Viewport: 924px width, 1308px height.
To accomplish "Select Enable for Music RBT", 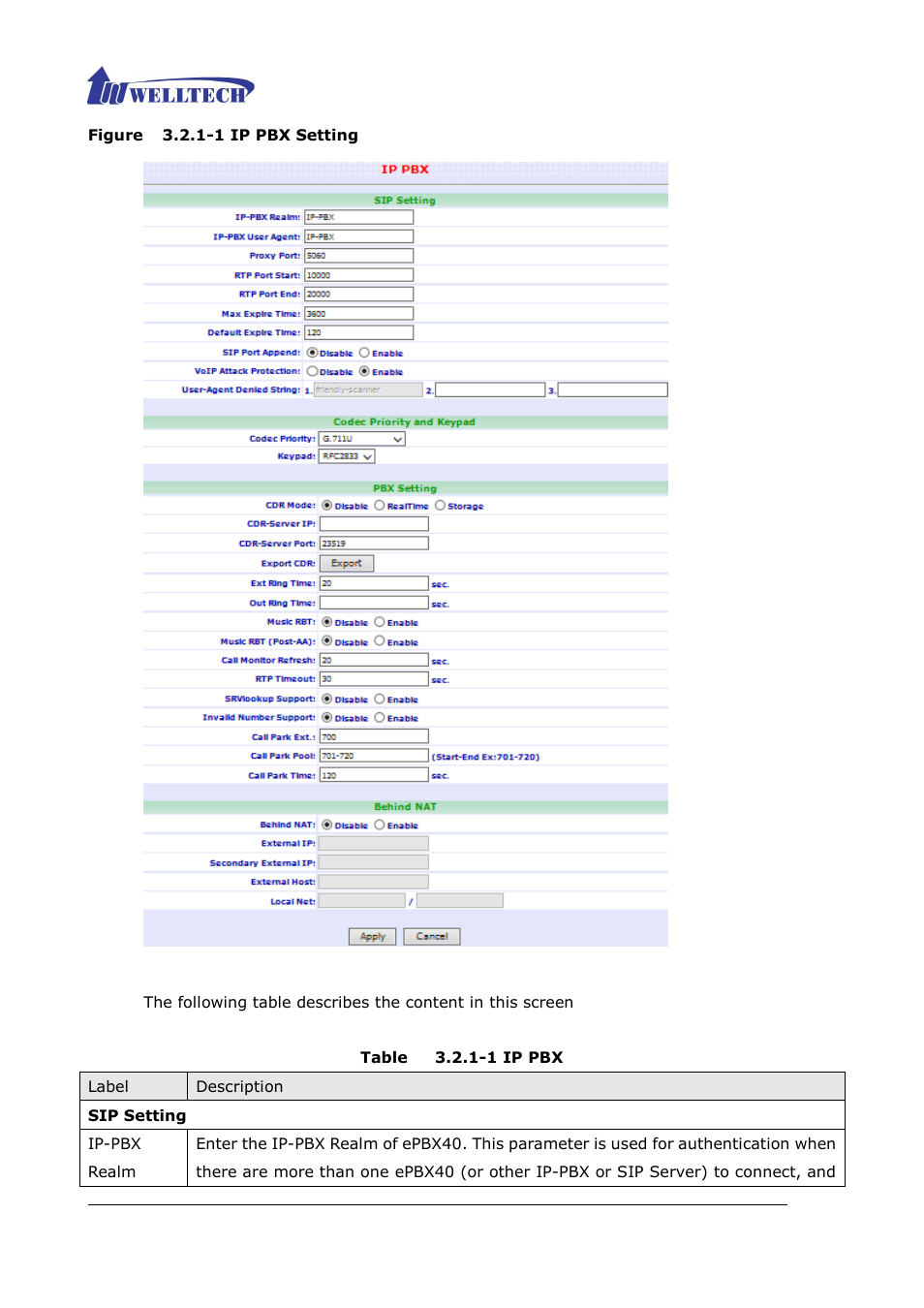I will pyautogui.click(x=380, y=622).
